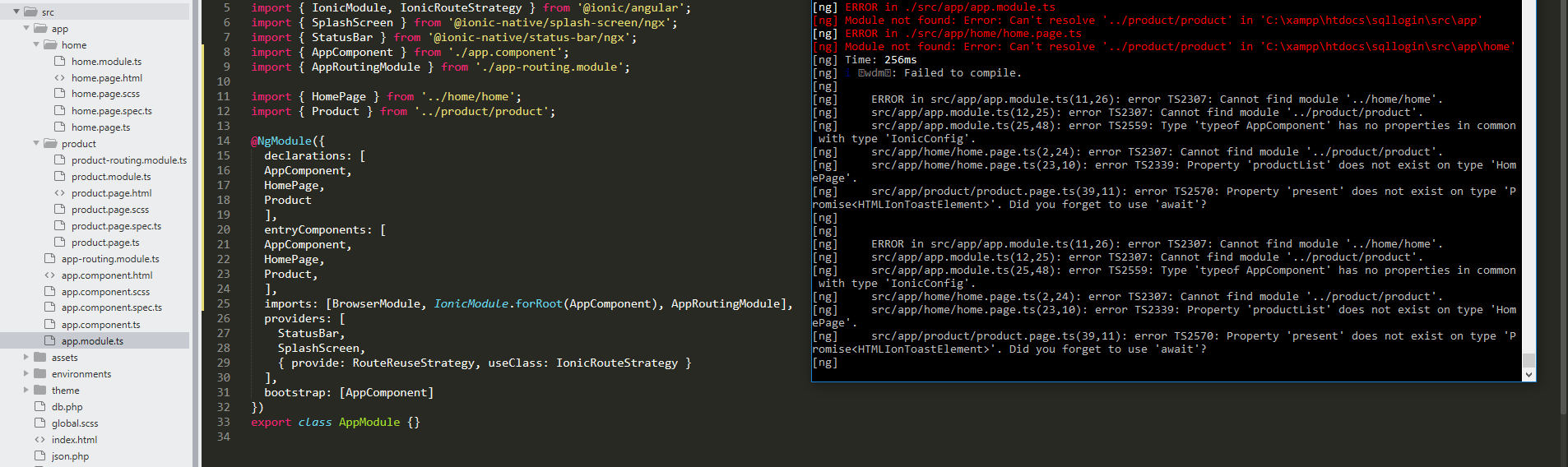Image resolution: width=1568 pixels, height=467 pixels.
Task: Click 'Failed to compile.' in terminal
Action: (961, 72)
